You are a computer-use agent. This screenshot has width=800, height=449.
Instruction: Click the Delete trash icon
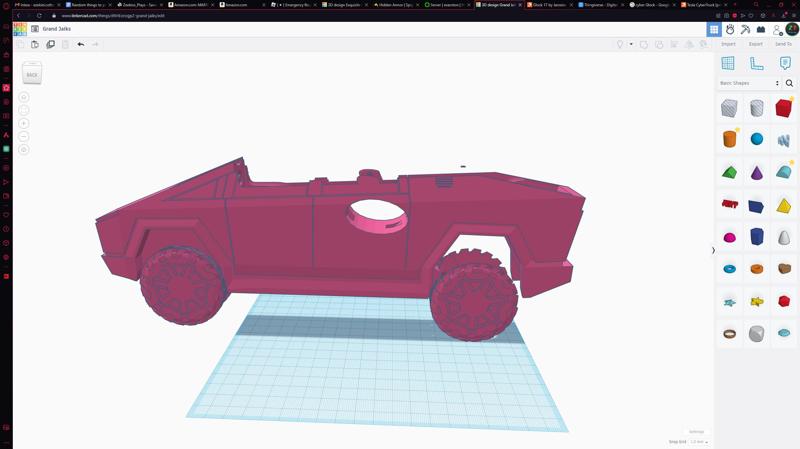click(x=65, y=44)
